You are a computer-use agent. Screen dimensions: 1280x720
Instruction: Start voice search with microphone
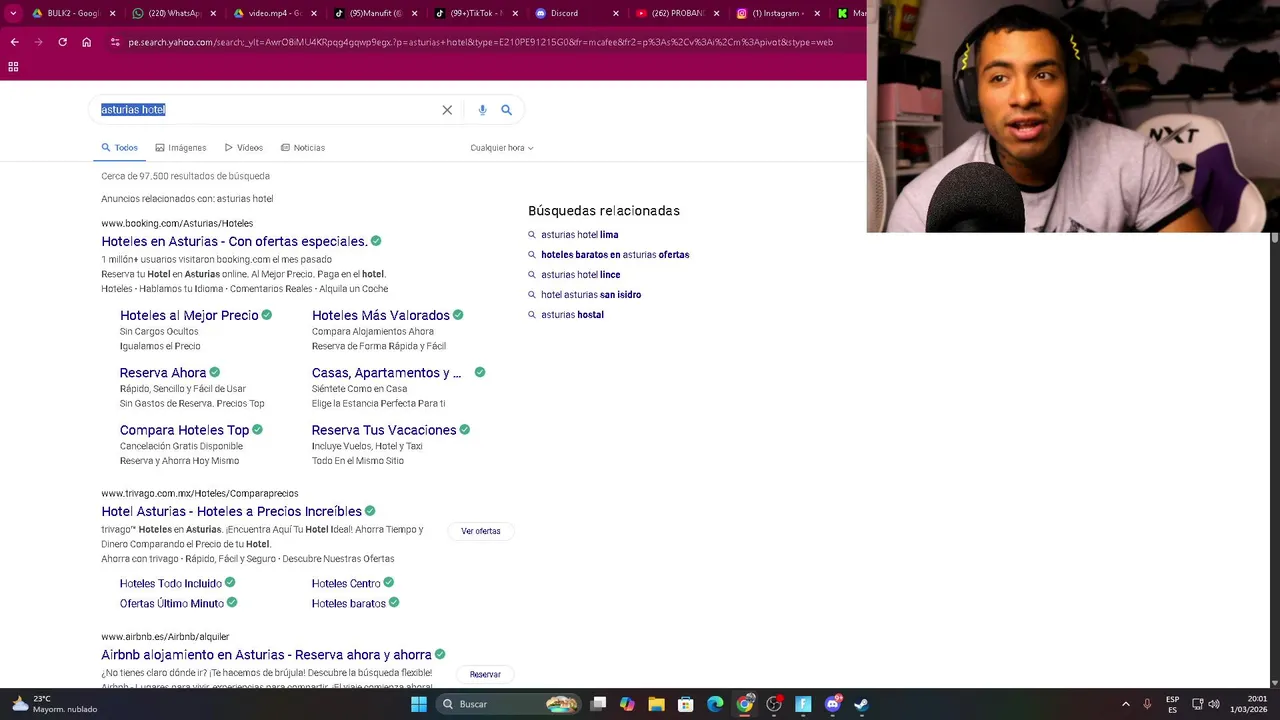(482, 110)
